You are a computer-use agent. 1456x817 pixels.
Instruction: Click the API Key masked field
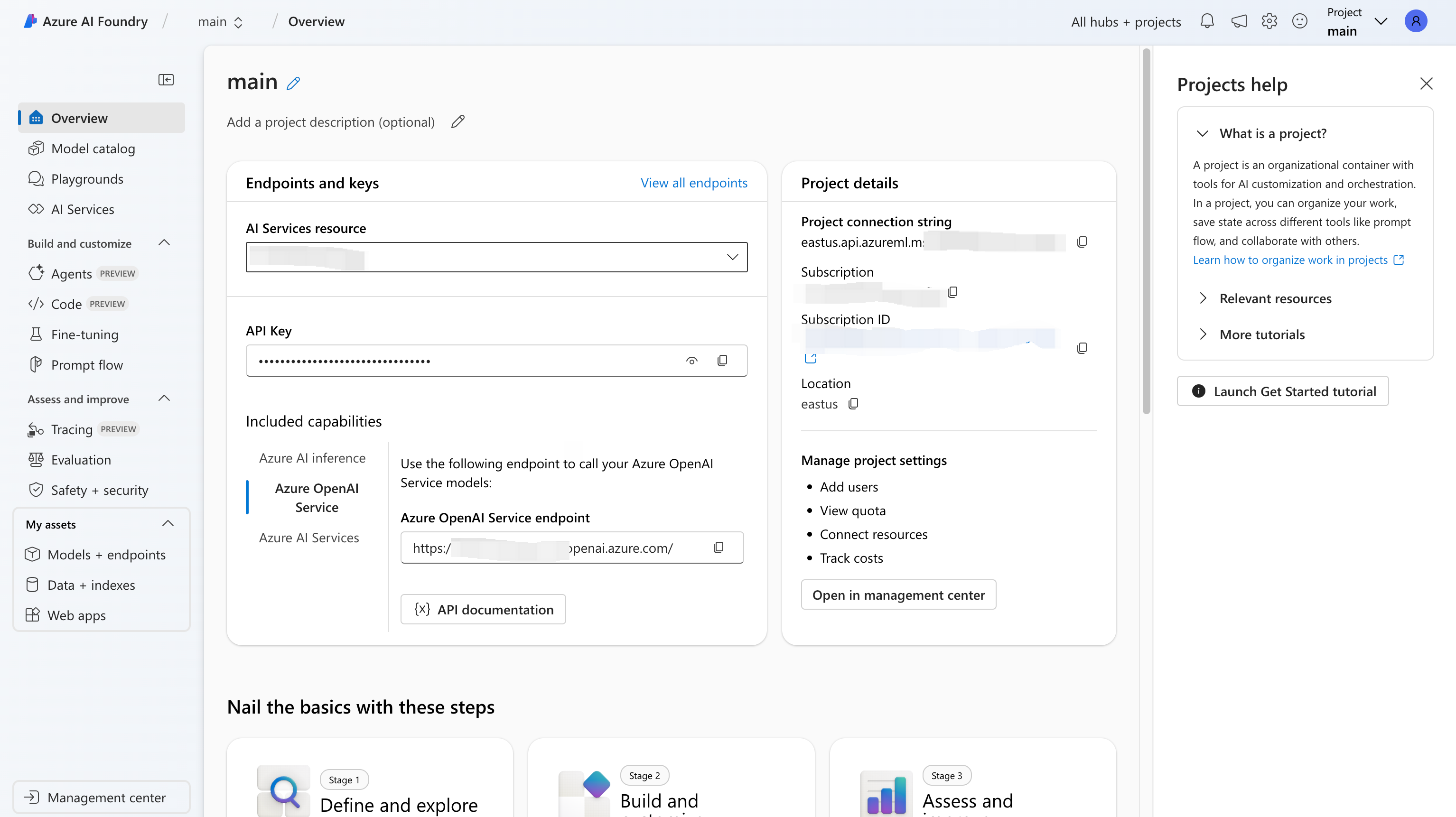point(496,361)
